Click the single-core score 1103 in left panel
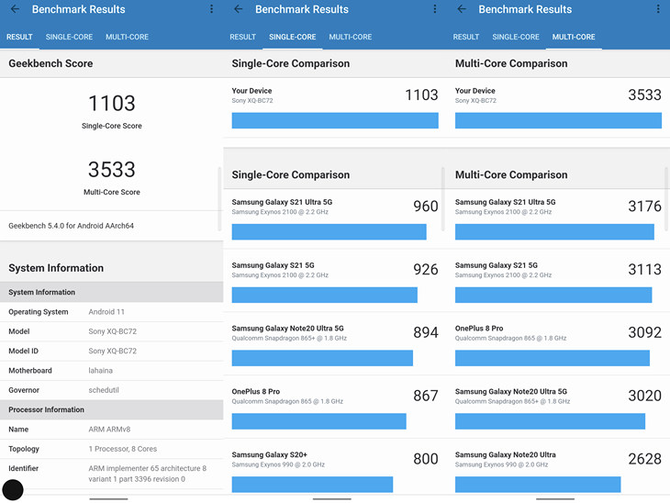Image resolution: width=670 pixels, height=503 pixels. 111,104
